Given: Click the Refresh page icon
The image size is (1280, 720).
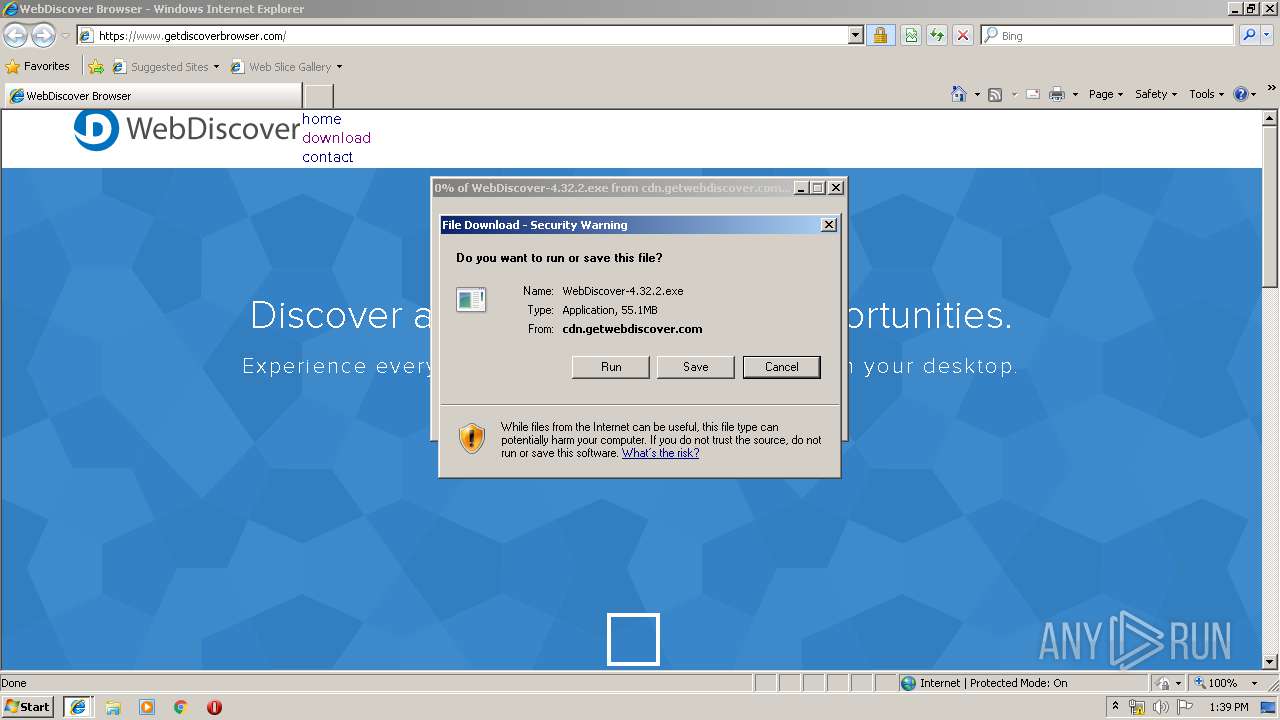Looking at the screenshot, I should pos(937,35).
